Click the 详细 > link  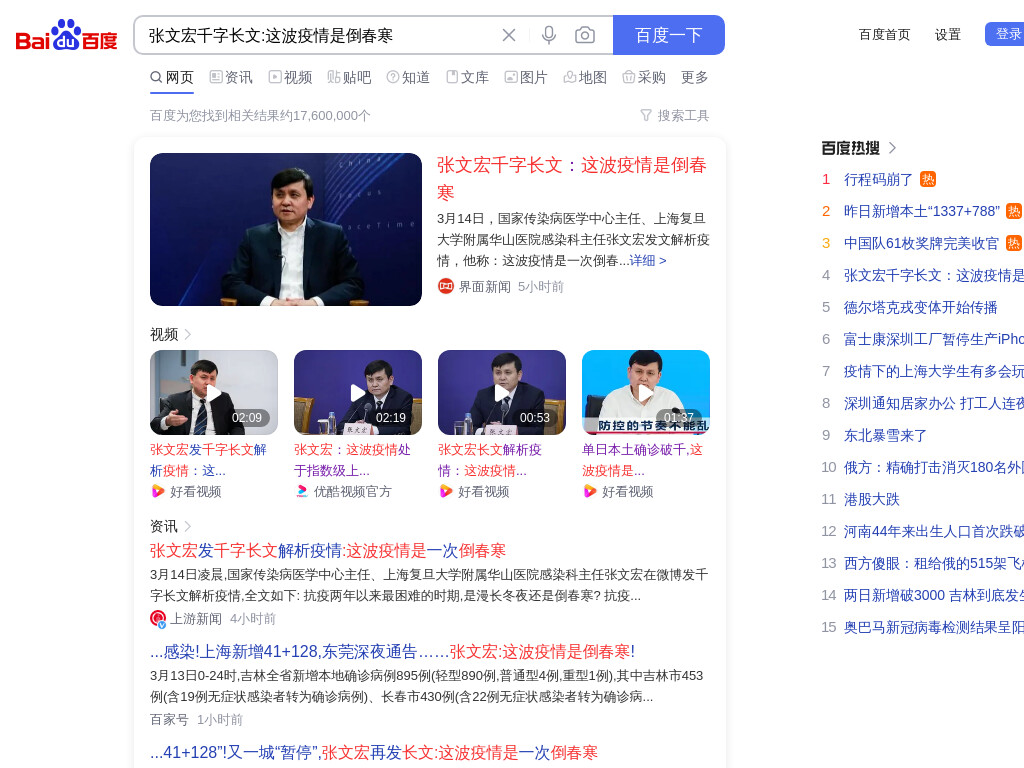click(x=648, y=261)
